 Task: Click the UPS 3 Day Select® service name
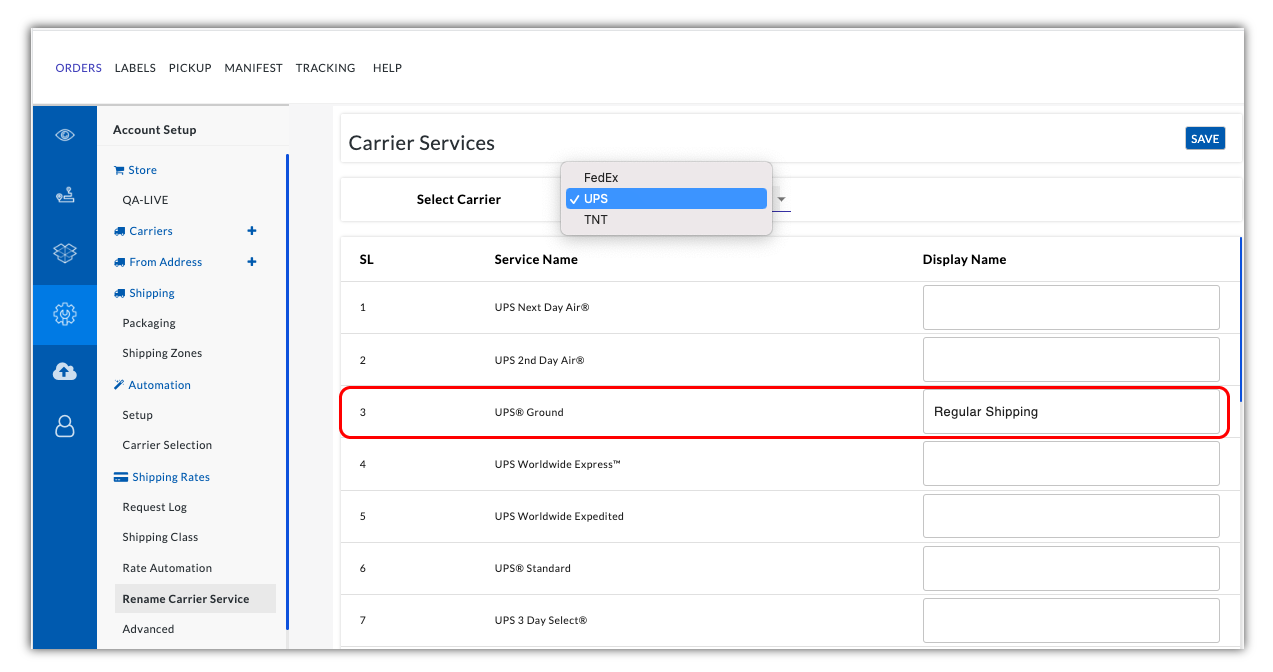541,620
